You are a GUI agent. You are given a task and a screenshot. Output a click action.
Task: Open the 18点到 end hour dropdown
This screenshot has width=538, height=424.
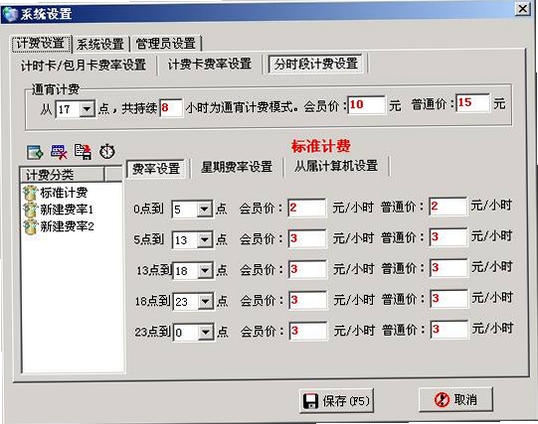coord(206,302)
